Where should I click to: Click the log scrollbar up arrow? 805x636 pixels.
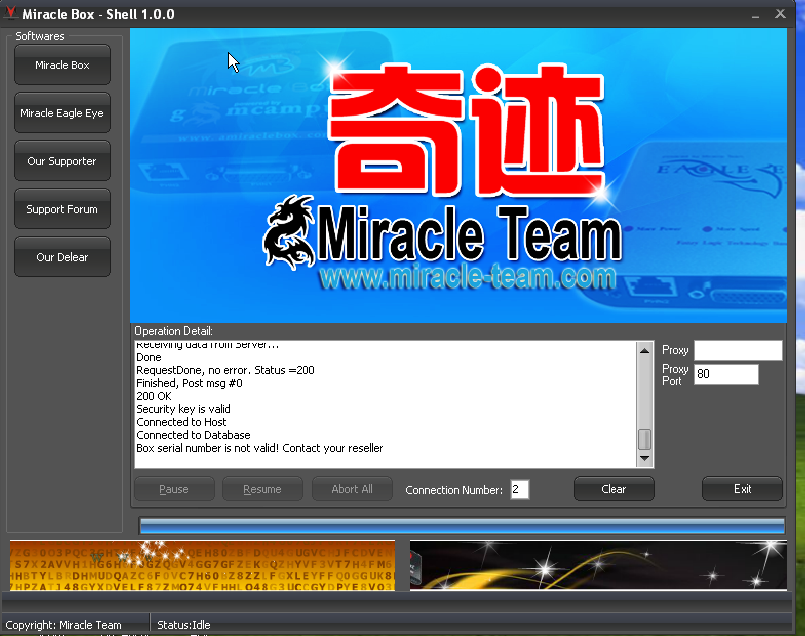644,351
